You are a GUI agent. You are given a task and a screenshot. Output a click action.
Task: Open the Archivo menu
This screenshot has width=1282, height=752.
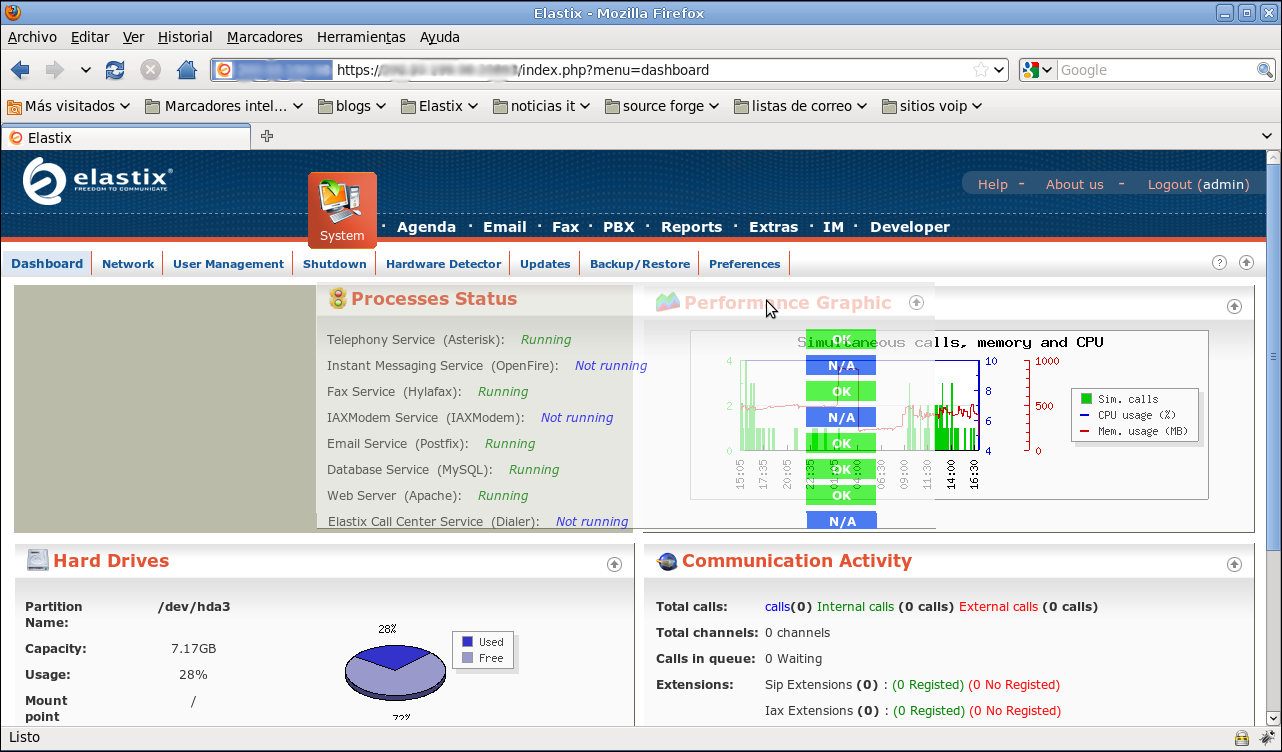coord(32,37)
